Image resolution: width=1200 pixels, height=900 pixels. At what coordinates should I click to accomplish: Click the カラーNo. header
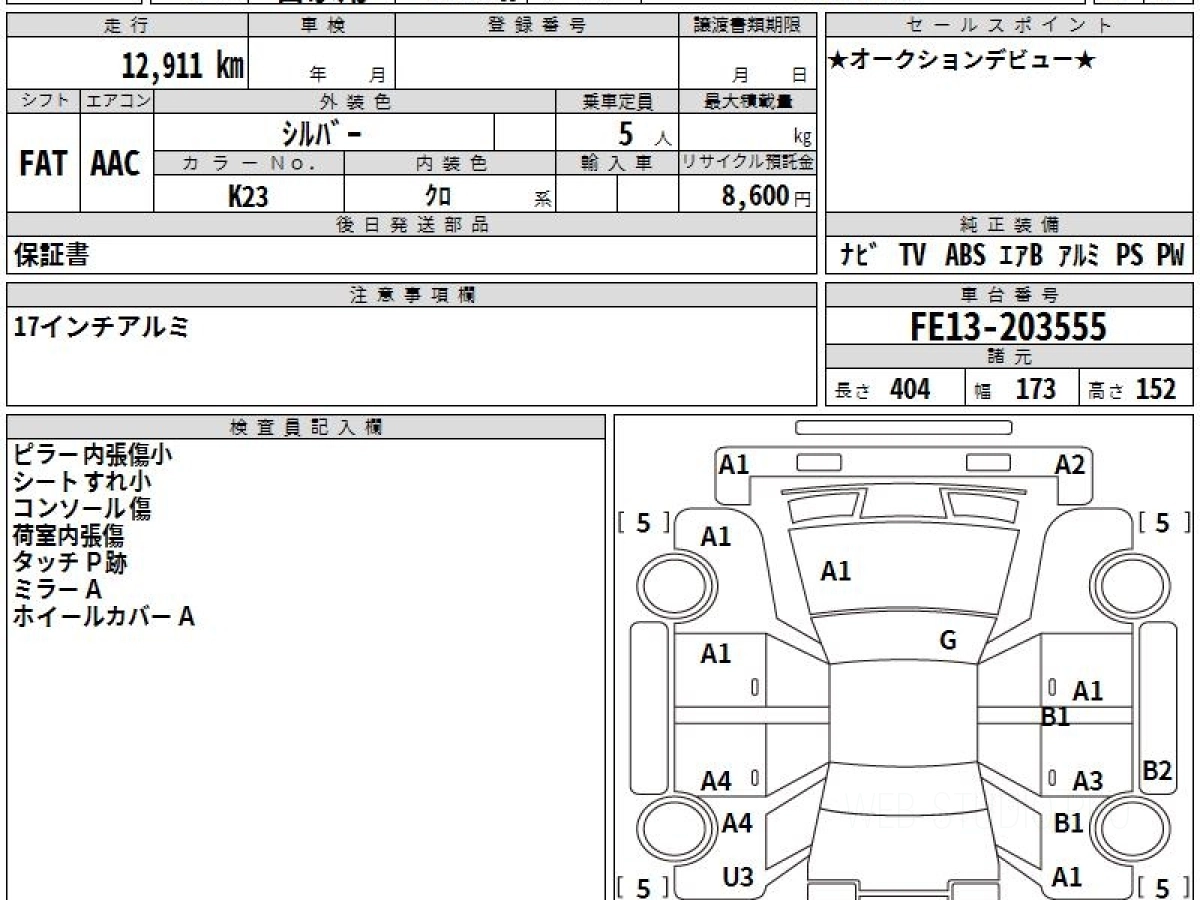tap(249, 164)
